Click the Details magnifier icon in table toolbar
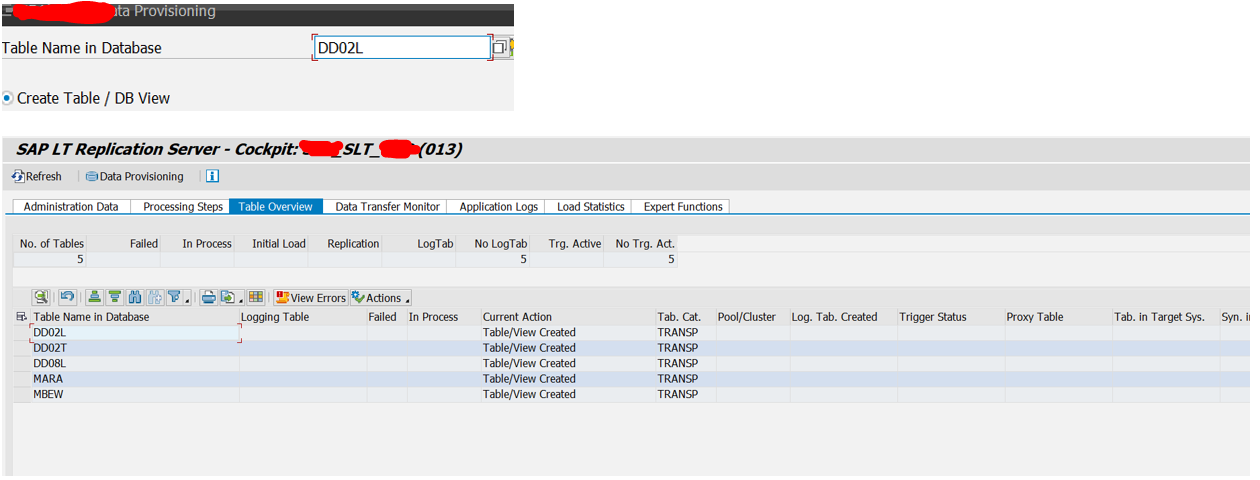Image resolution: width=1260 pixels, height=480 pixels. pos(41,297)
